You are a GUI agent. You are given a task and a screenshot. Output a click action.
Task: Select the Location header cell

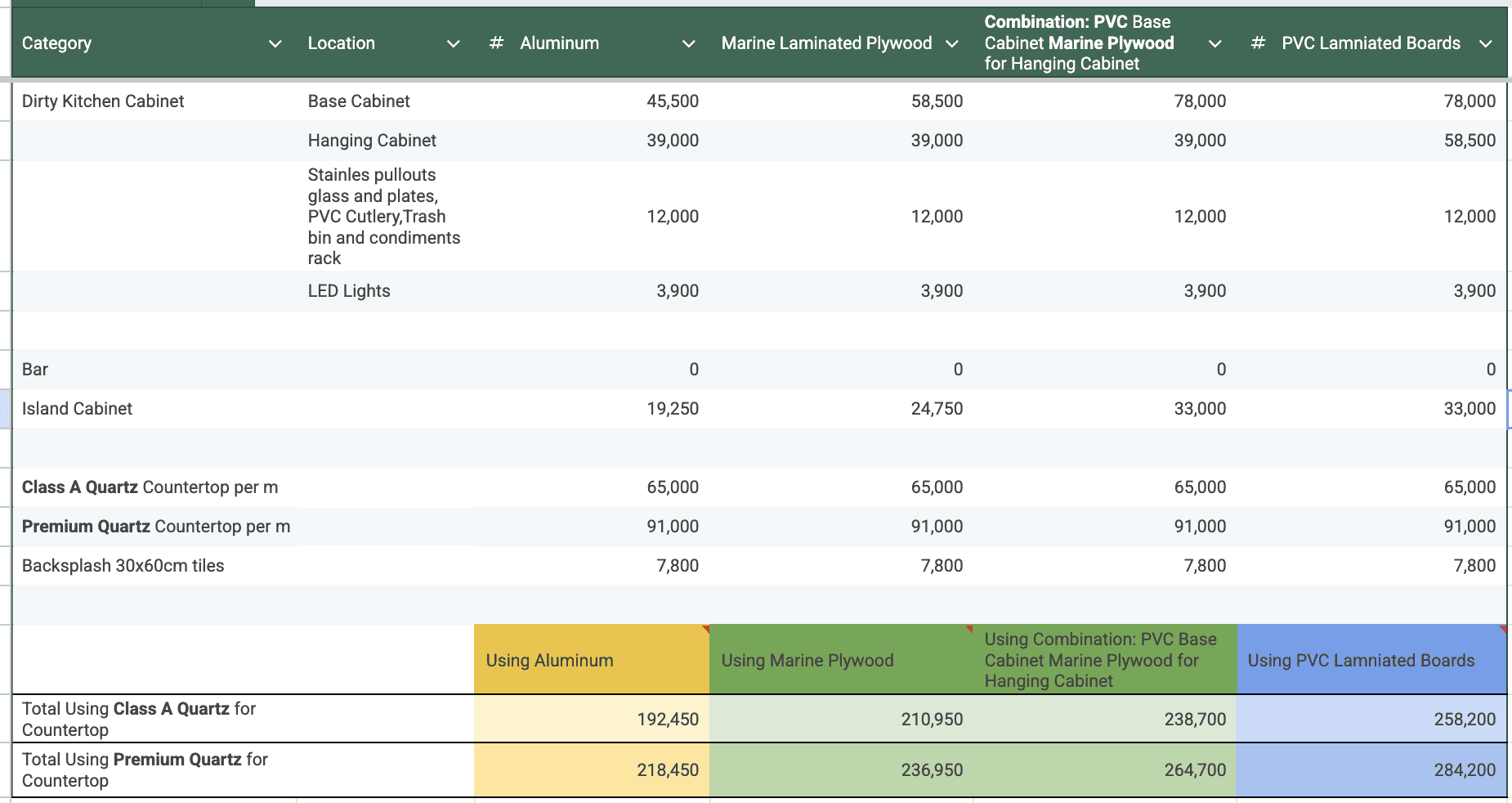[x=386, y=43]
